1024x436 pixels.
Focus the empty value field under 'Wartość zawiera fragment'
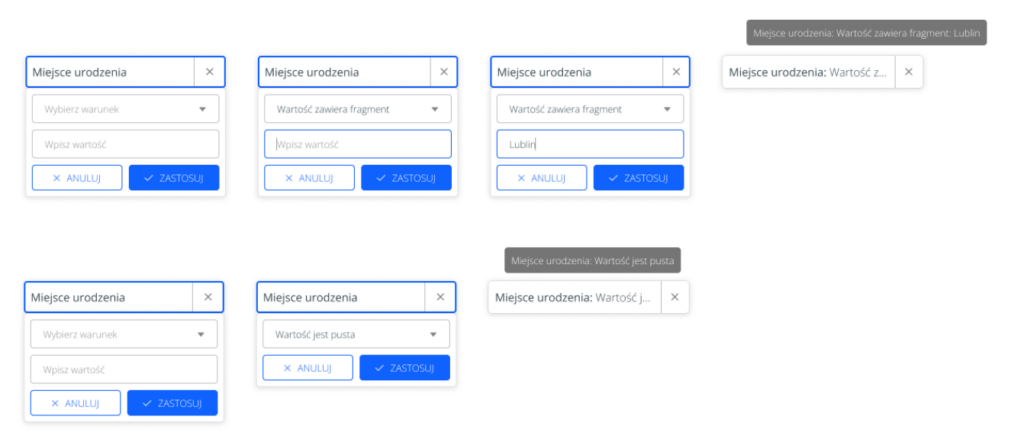tap(358, 144)
